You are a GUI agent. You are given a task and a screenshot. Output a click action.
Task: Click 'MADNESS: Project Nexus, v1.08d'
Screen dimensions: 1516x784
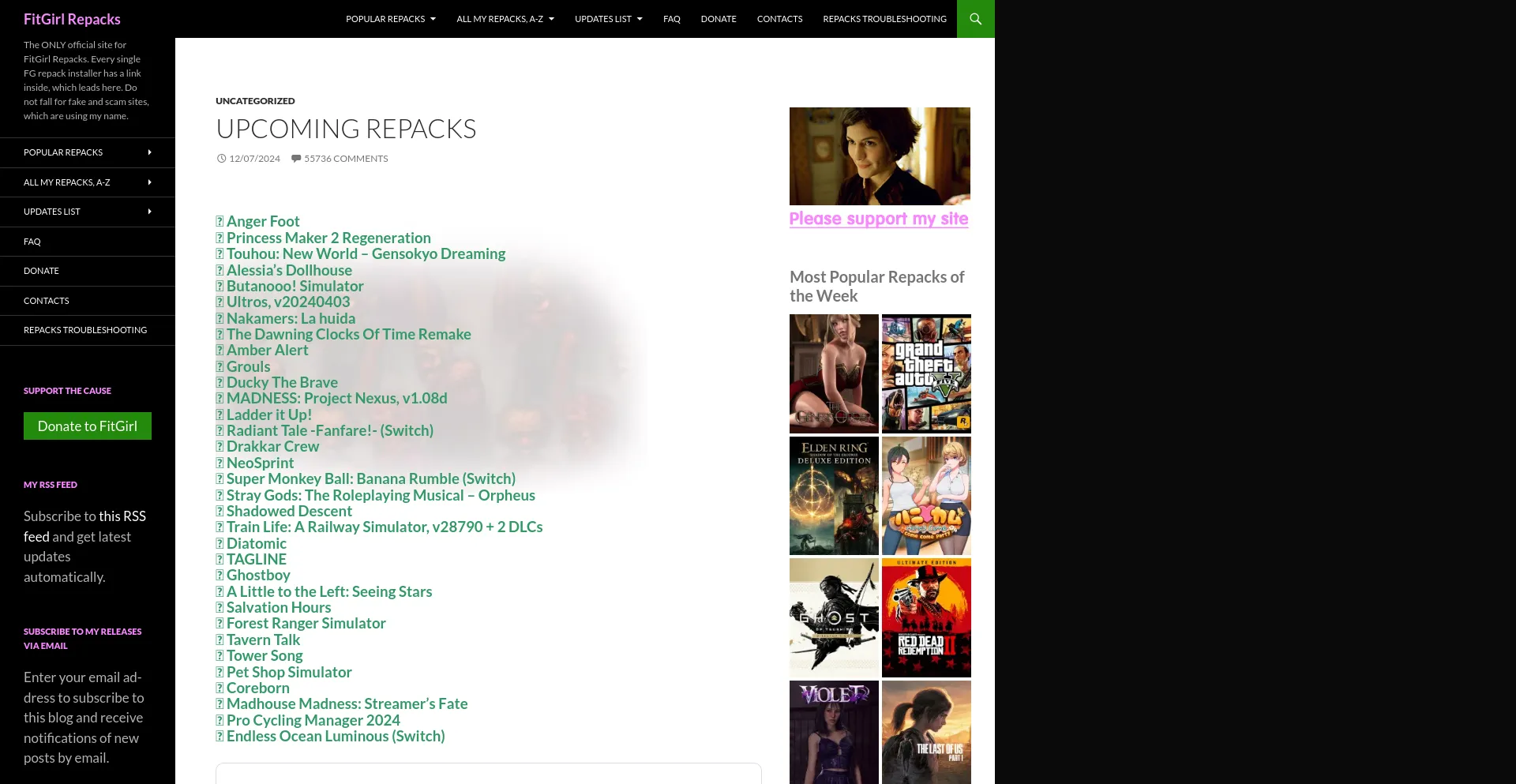tap(337, 399)
